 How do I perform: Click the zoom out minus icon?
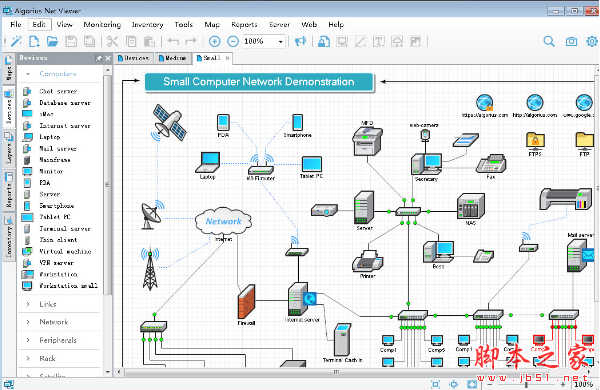pos(233,41)
